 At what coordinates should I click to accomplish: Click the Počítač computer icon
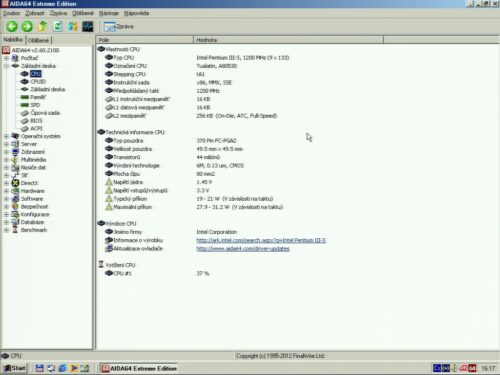15,58
